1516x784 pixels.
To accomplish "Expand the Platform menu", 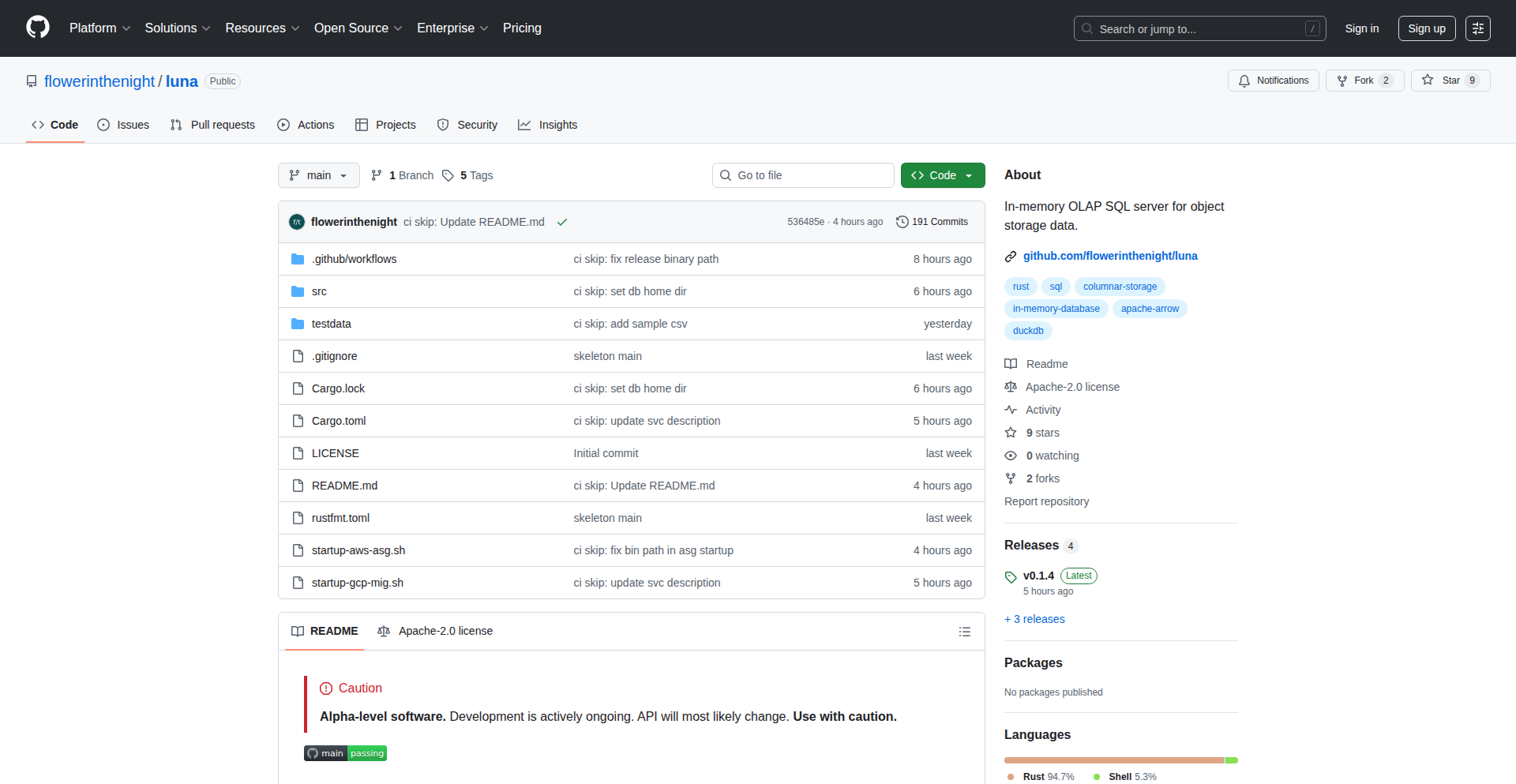I will [99, 28].
